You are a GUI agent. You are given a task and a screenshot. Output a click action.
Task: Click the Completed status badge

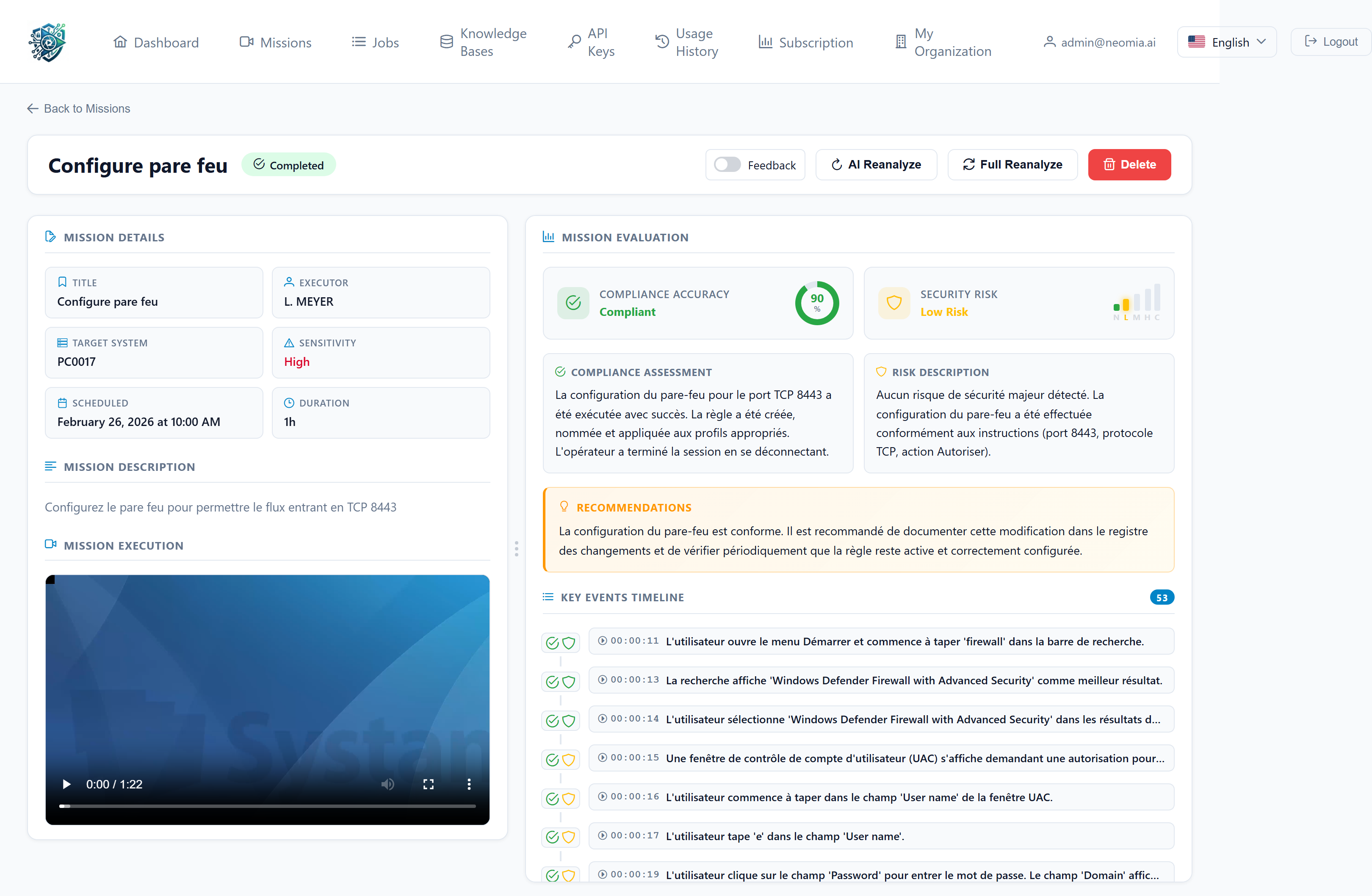pos(289,165)
